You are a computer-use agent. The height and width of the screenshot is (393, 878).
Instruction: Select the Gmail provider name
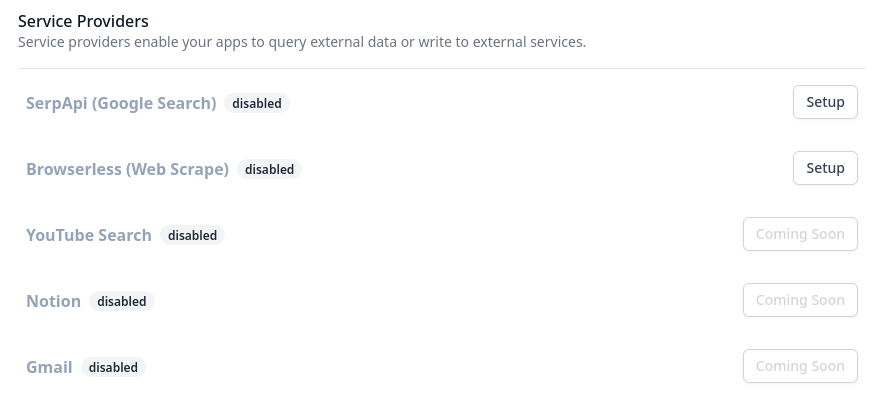click(49, 367)
